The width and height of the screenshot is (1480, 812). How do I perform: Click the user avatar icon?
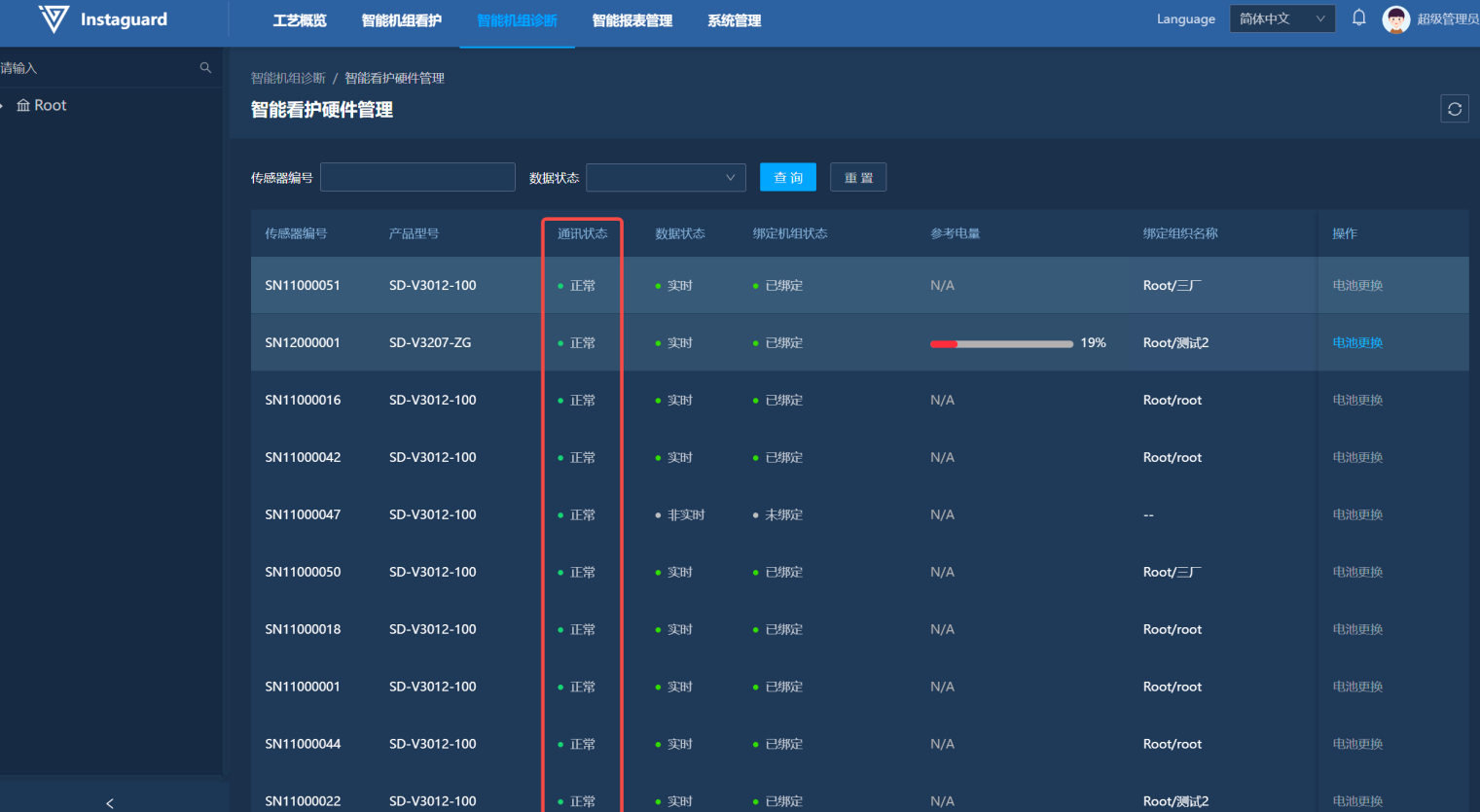point(1396,19)
